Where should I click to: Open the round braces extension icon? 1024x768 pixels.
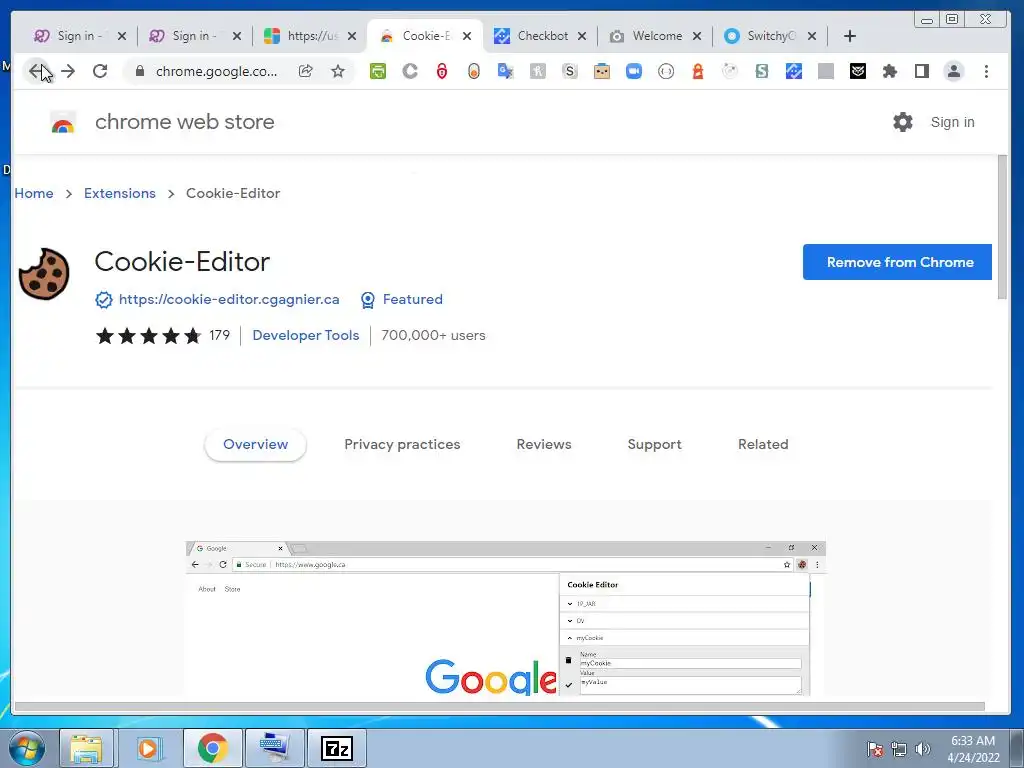coord(665,71)
